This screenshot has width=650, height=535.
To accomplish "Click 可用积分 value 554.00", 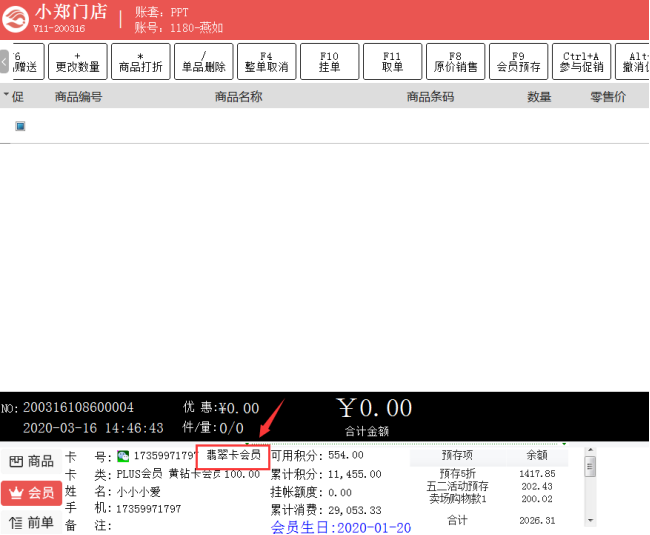I will (346, 455).
